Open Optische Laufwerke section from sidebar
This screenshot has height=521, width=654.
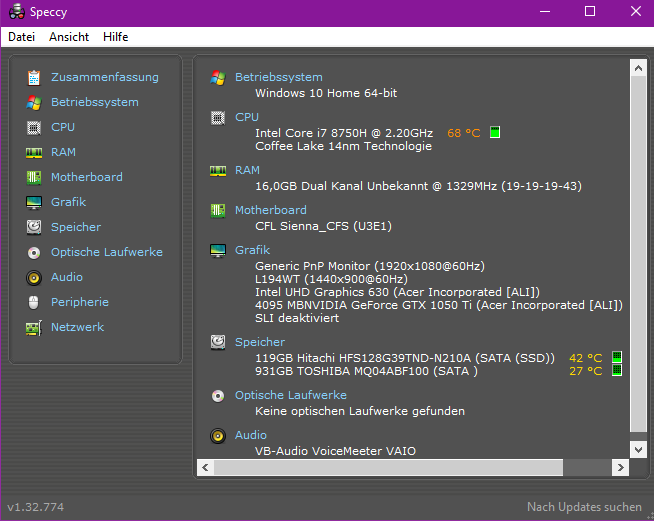click(x=107, y=252)
